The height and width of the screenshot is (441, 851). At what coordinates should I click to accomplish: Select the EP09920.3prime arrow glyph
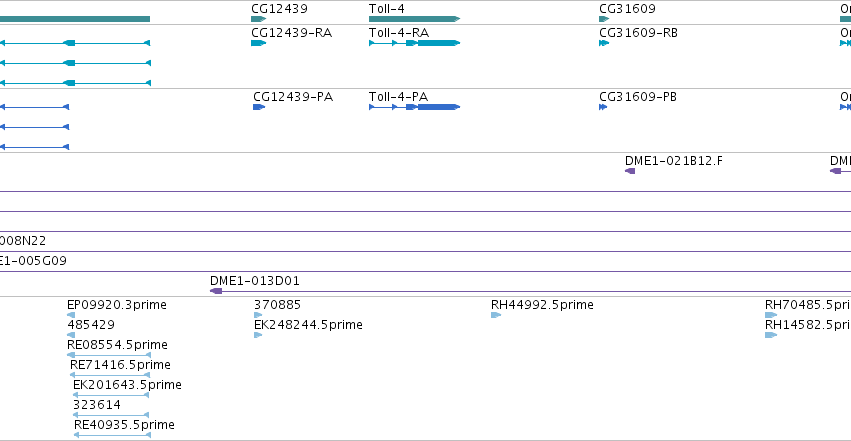[x=71, y=315]
